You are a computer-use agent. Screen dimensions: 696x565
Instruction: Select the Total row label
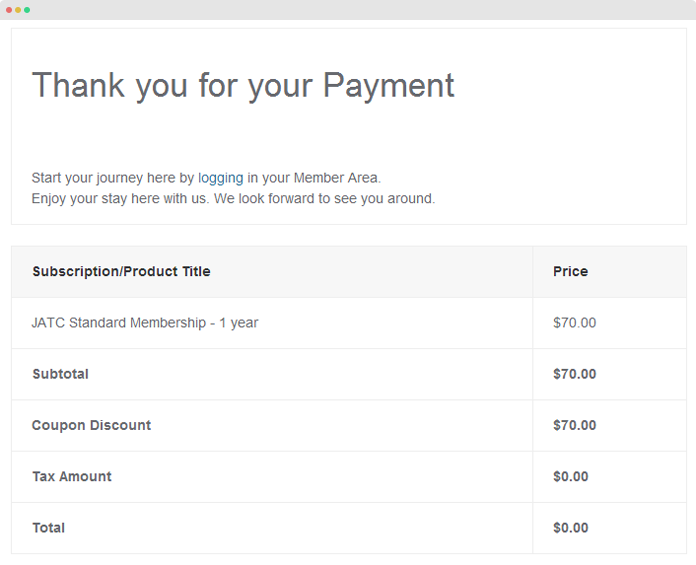(x=48, y=528)
